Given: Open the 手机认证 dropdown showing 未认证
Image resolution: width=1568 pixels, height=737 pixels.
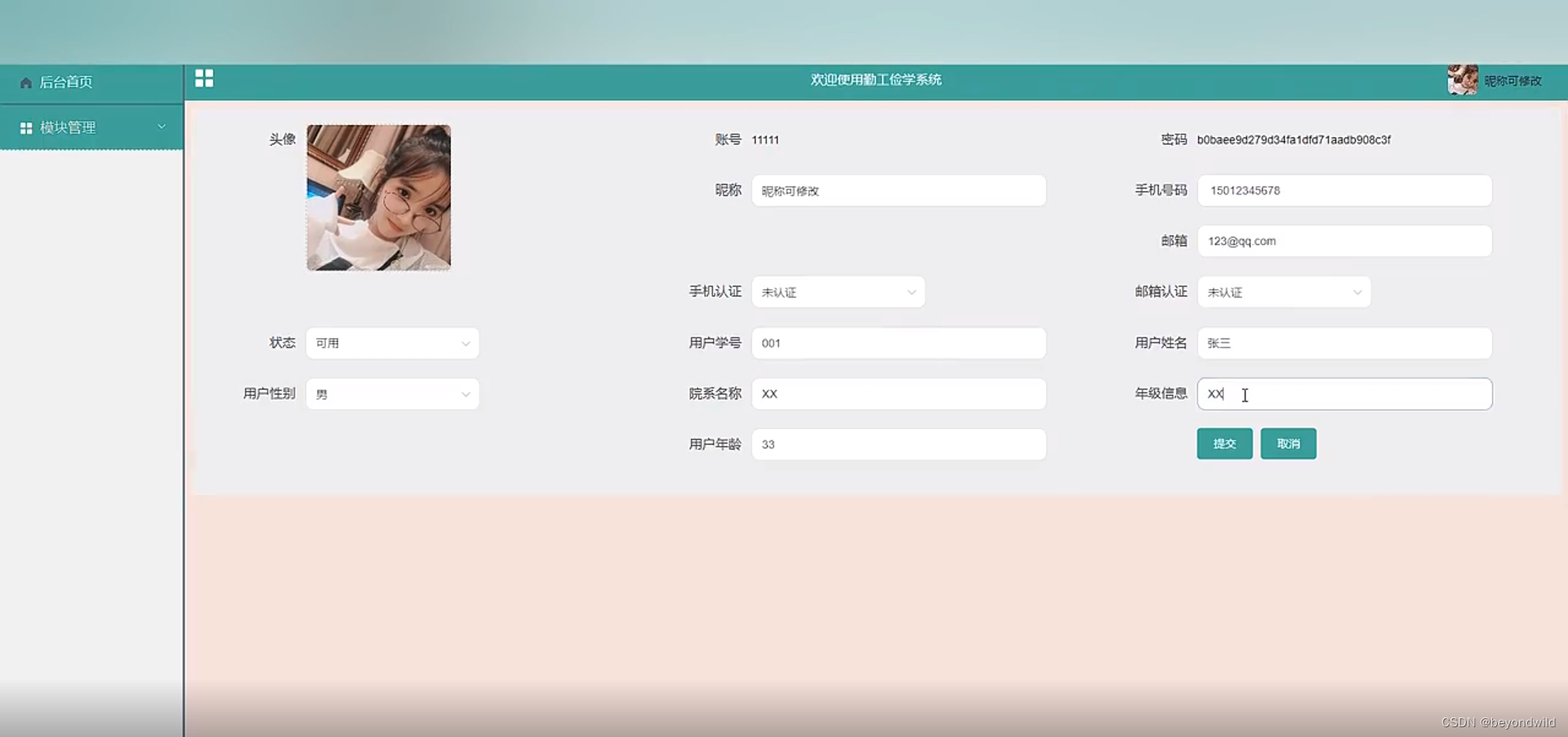Looking at the screenshot, I should (838, 292).
